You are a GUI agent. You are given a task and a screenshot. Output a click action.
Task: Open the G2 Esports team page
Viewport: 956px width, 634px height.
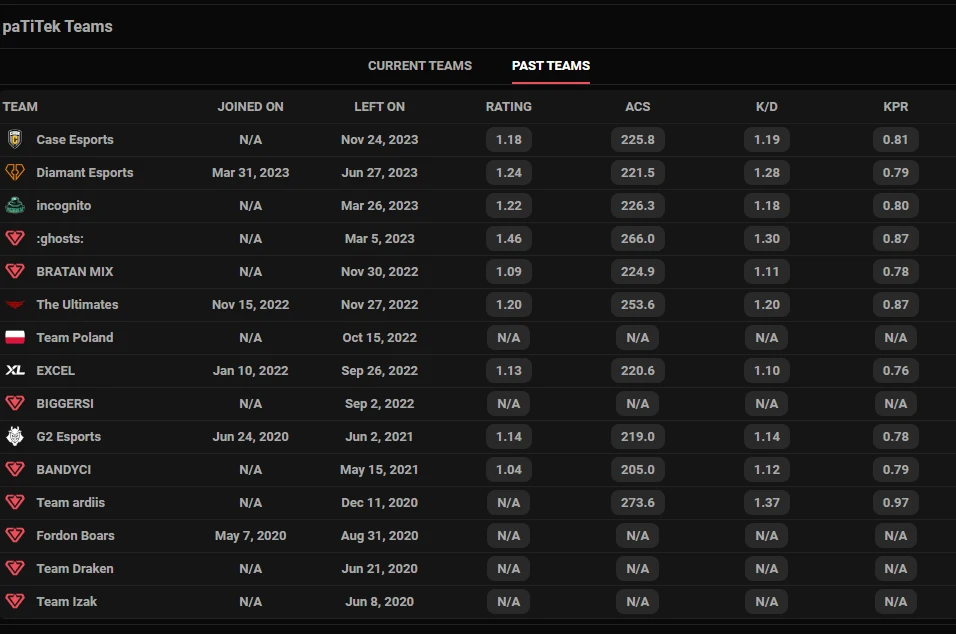(69, 437)
